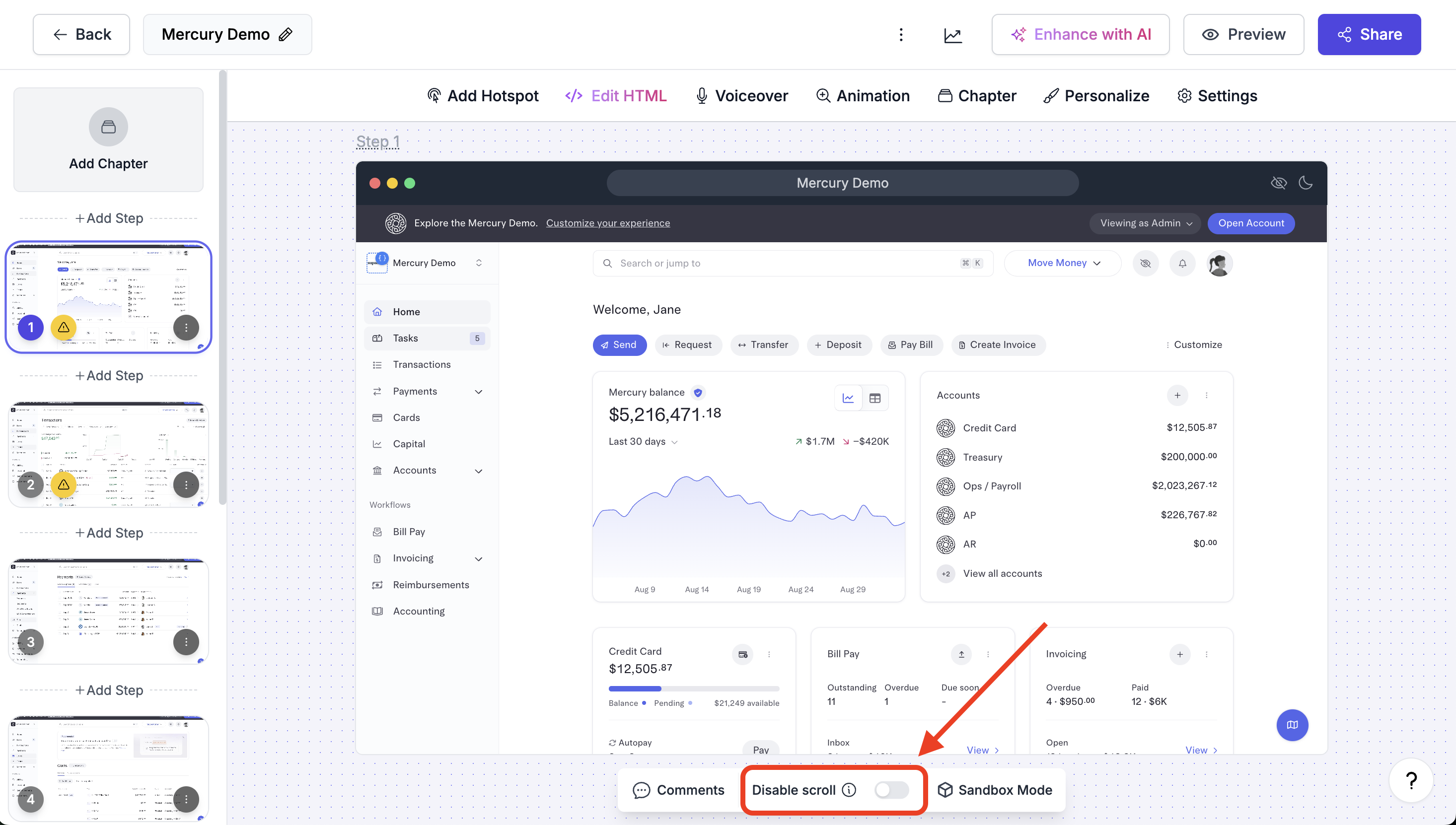This screenshot has height=825, width=1456.
Task: Open the Chapter tool
Action: tap(976, 96)
